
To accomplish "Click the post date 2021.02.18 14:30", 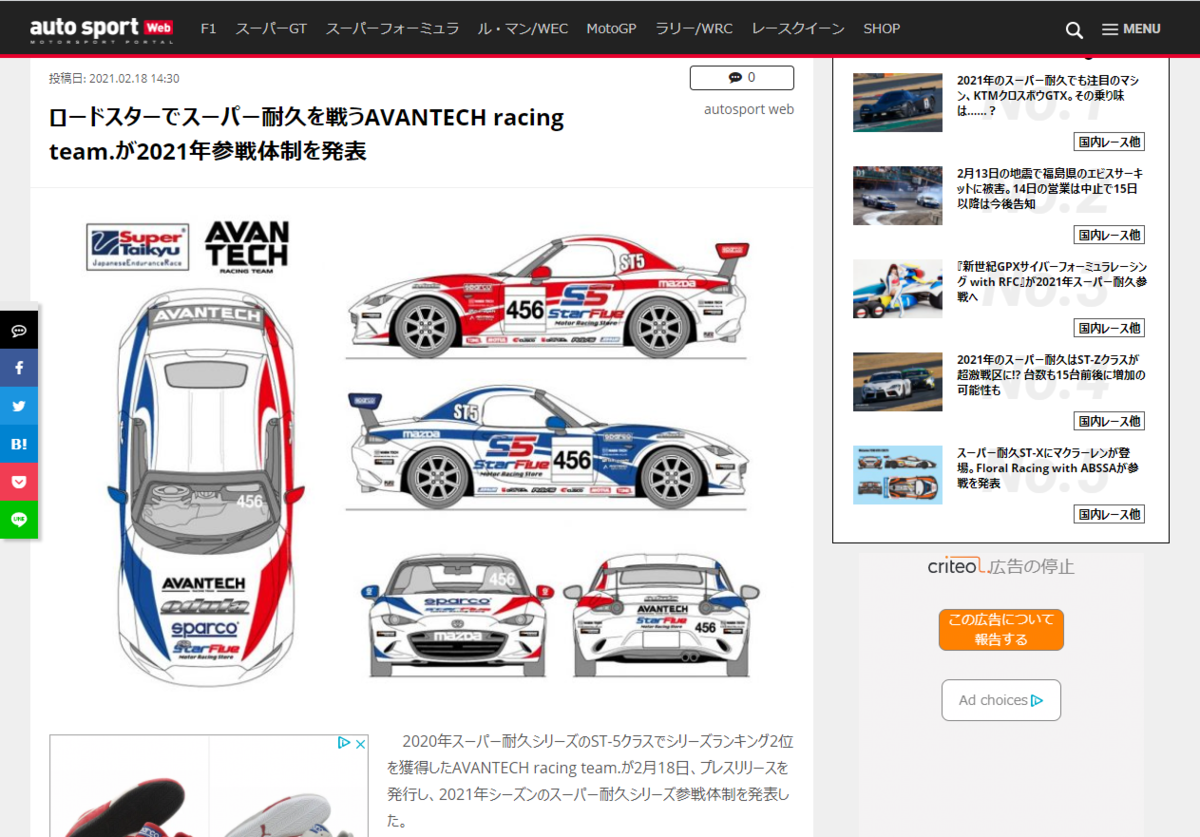I will point(114,78).
